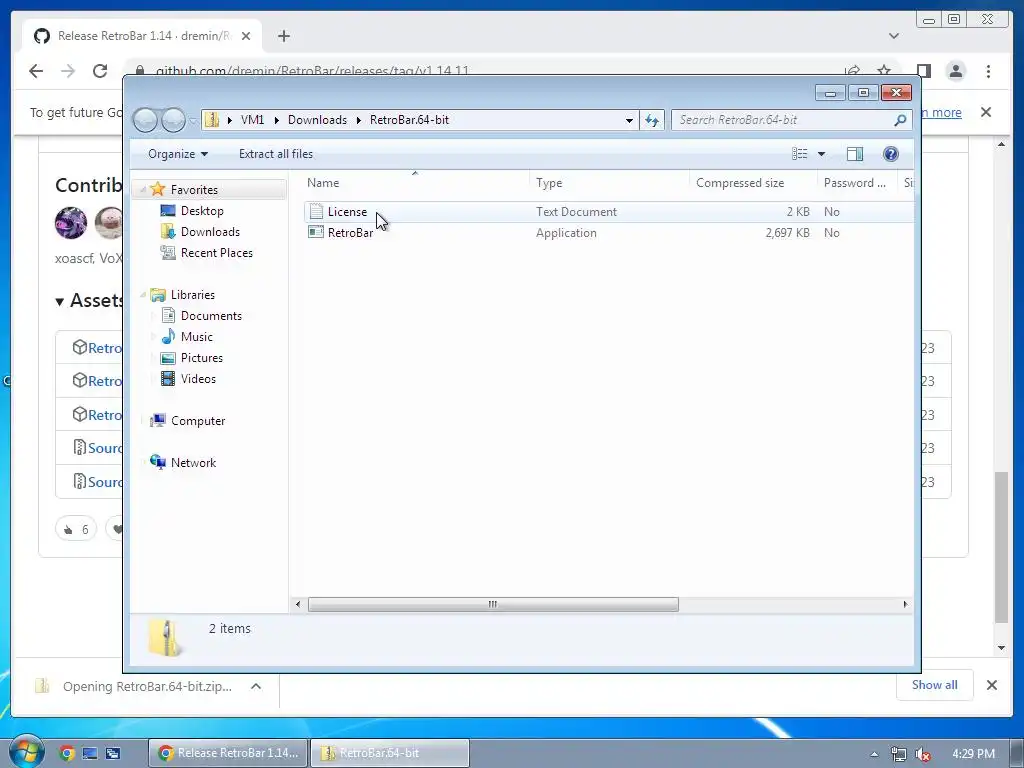Screen dimensions: 1024x768
Task: Click the Explorer horizontal scrollbar thumb
Action: click(493, 604)
